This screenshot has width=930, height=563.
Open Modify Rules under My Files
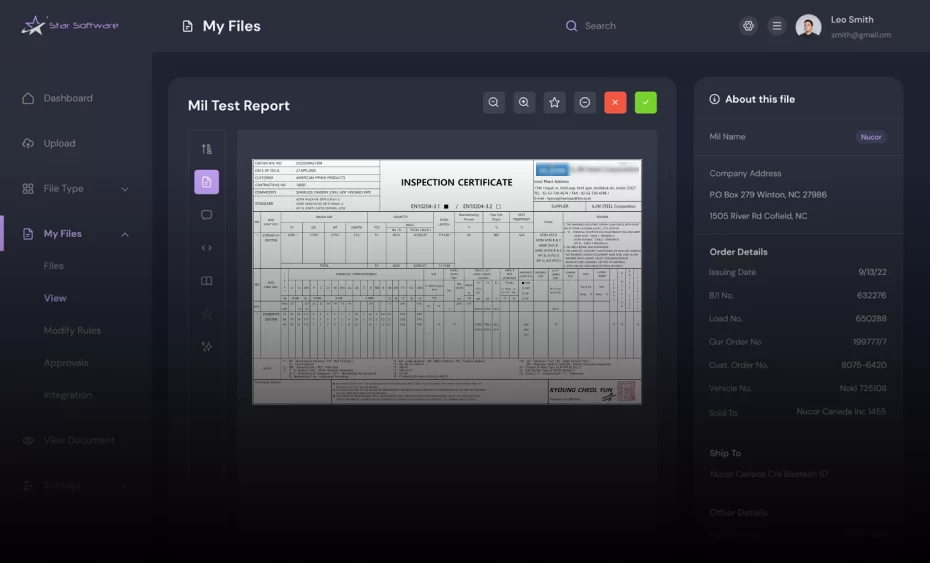(x=72, y=330)
